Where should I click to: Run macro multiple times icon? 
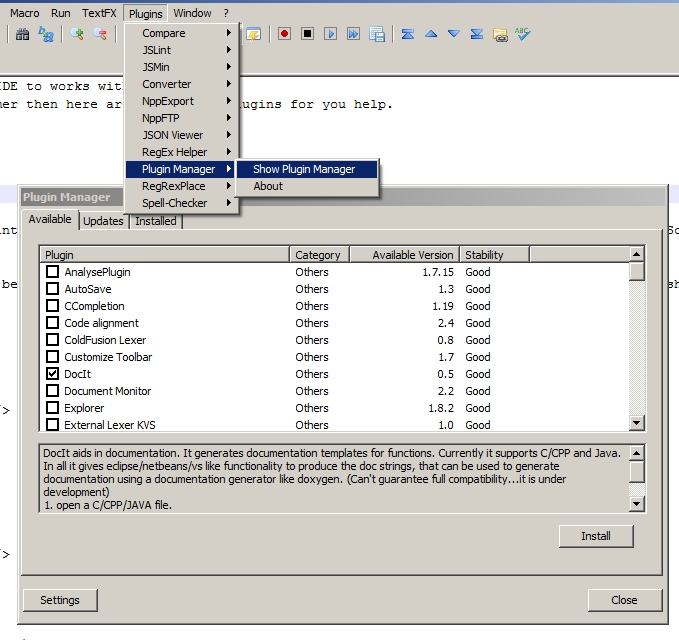pos(353,34)
